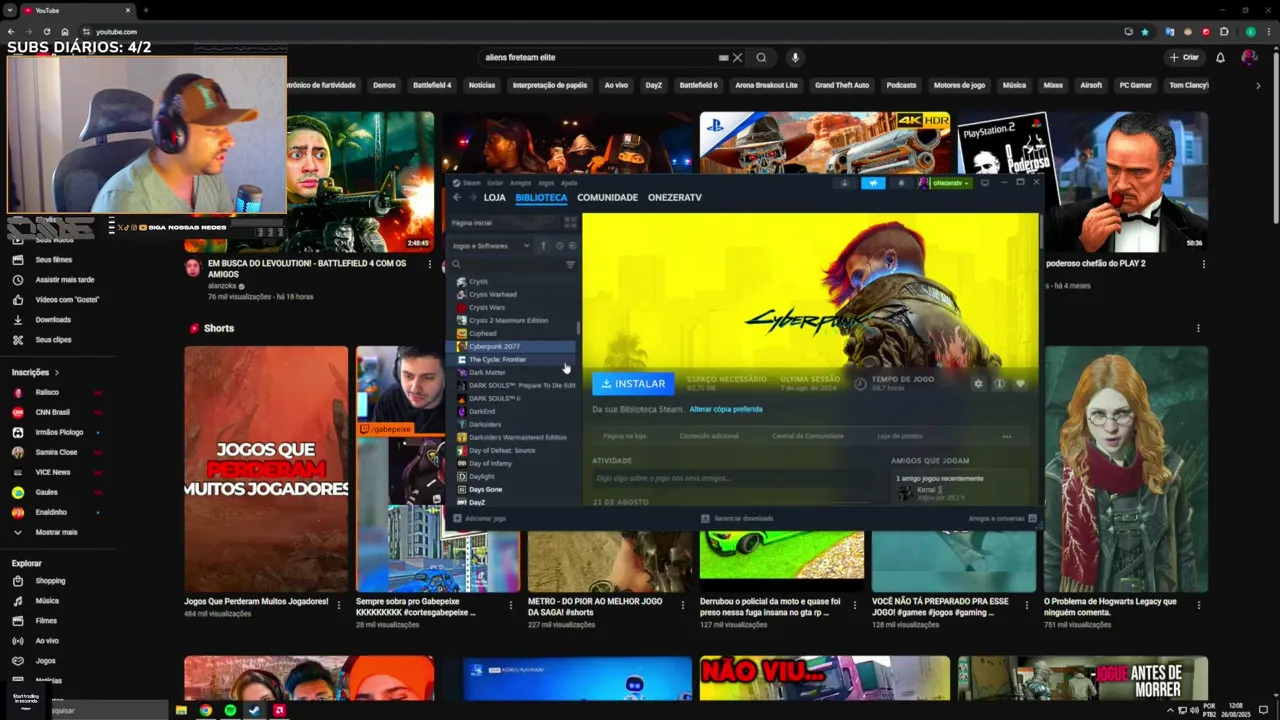Image resolution: width=1280 pixels, height=720 pixels.
Task: Click the ready-to-play icon in library filters
Action: coord(572,245)
